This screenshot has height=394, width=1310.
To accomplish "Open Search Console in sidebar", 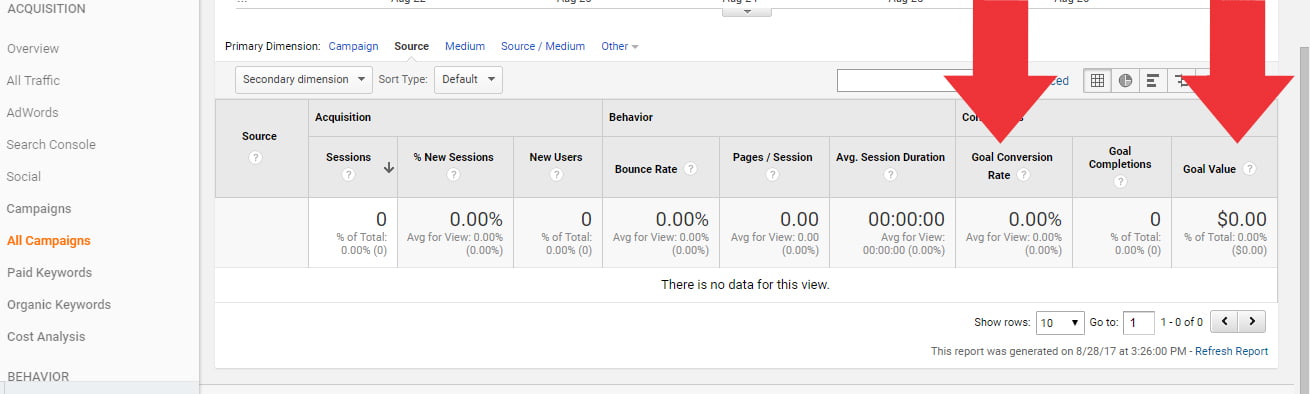I will coord(51,144).
